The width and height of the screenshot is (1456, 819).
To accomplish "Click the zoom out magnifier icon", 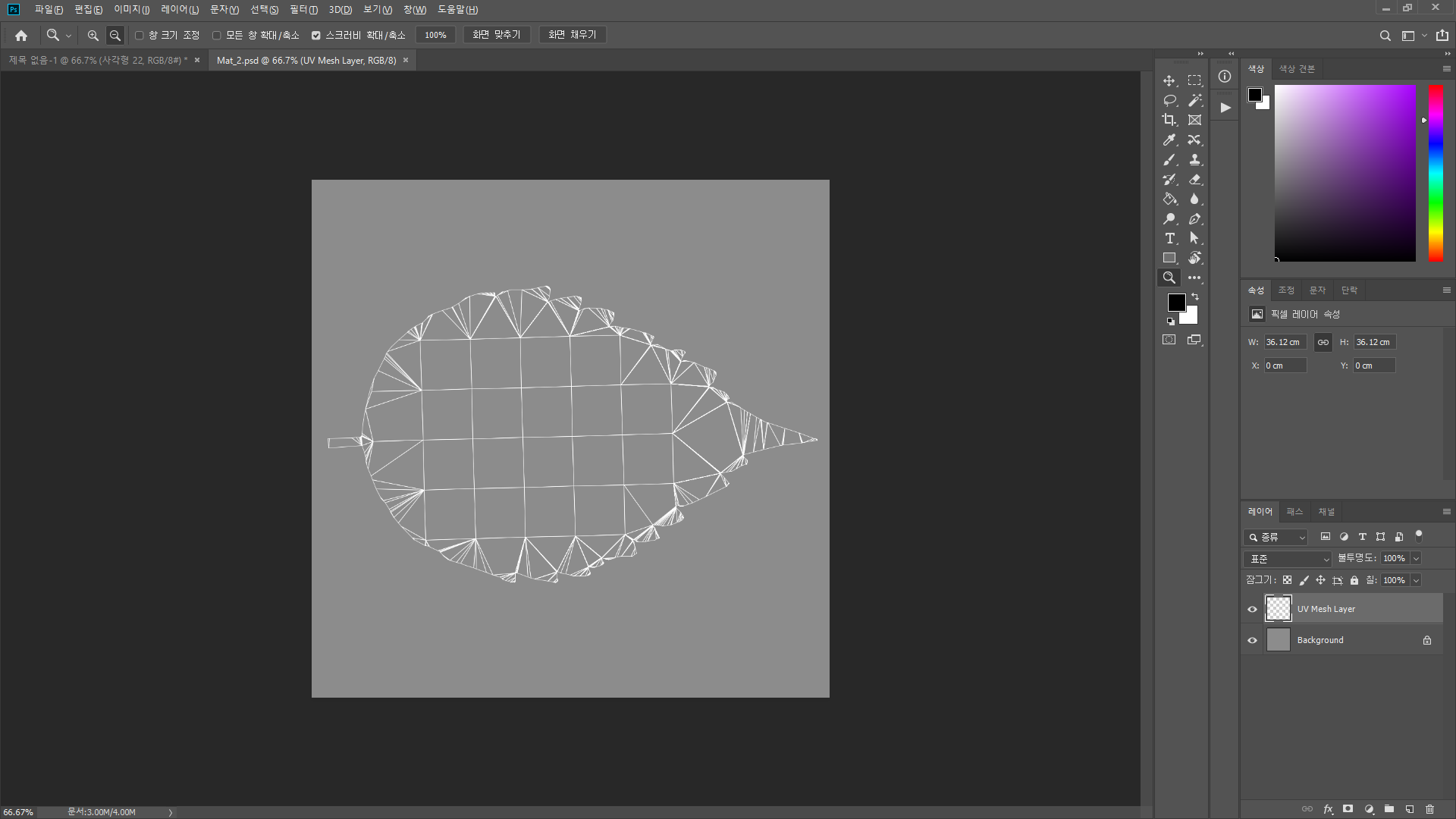I will click(x=115, y=35).
